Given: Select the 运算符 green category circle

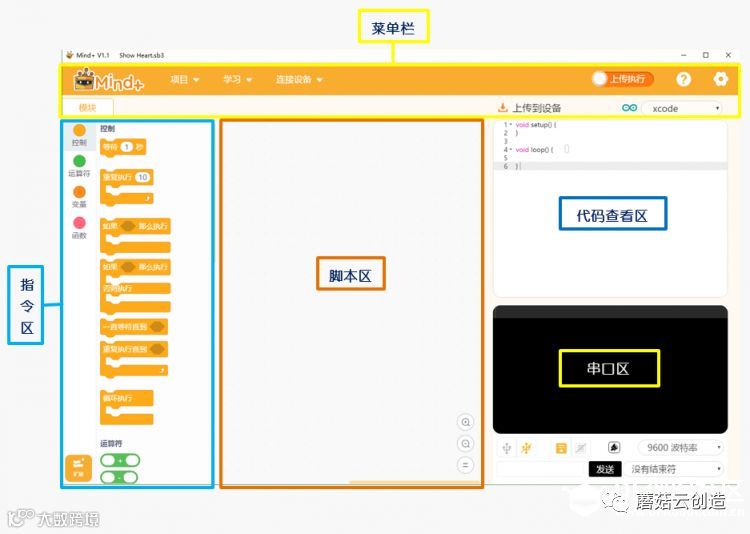Looking at the screenshot, I should 79,161.
